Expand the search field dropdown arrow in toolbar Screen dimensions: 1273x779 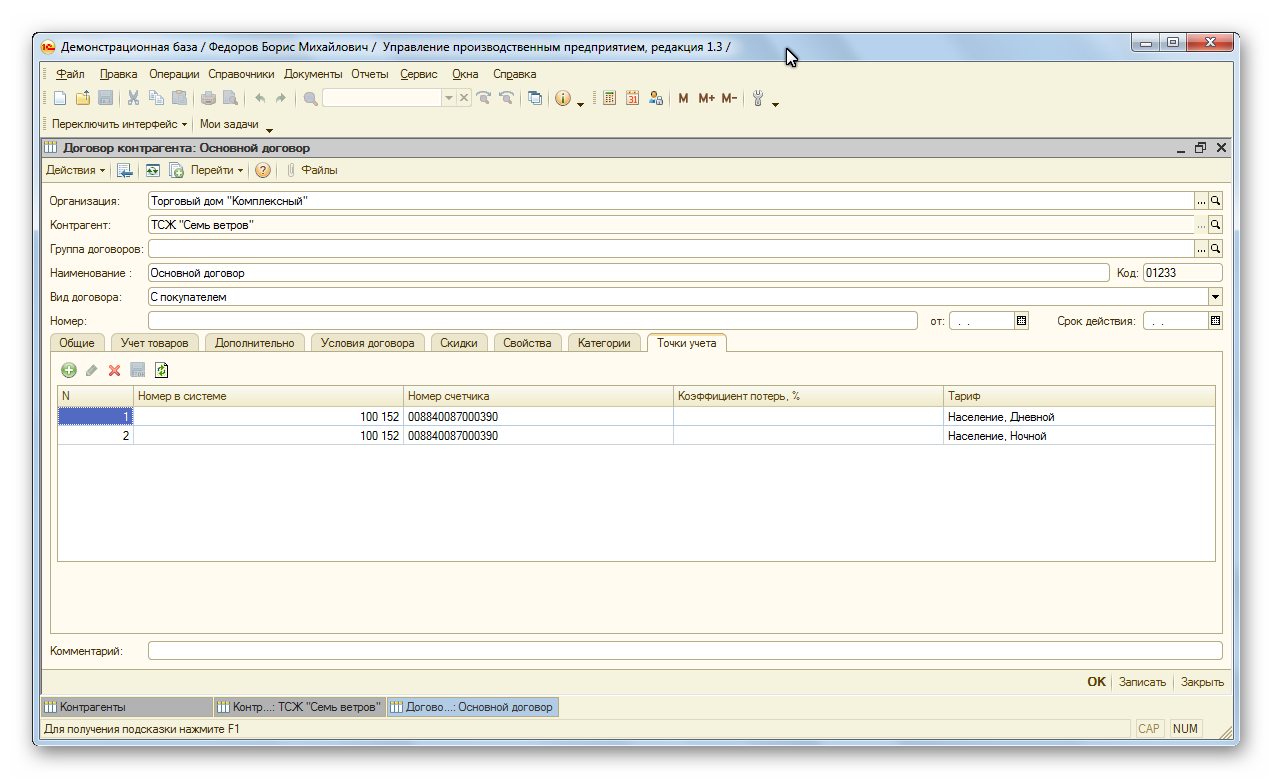(x=449, y=98)
